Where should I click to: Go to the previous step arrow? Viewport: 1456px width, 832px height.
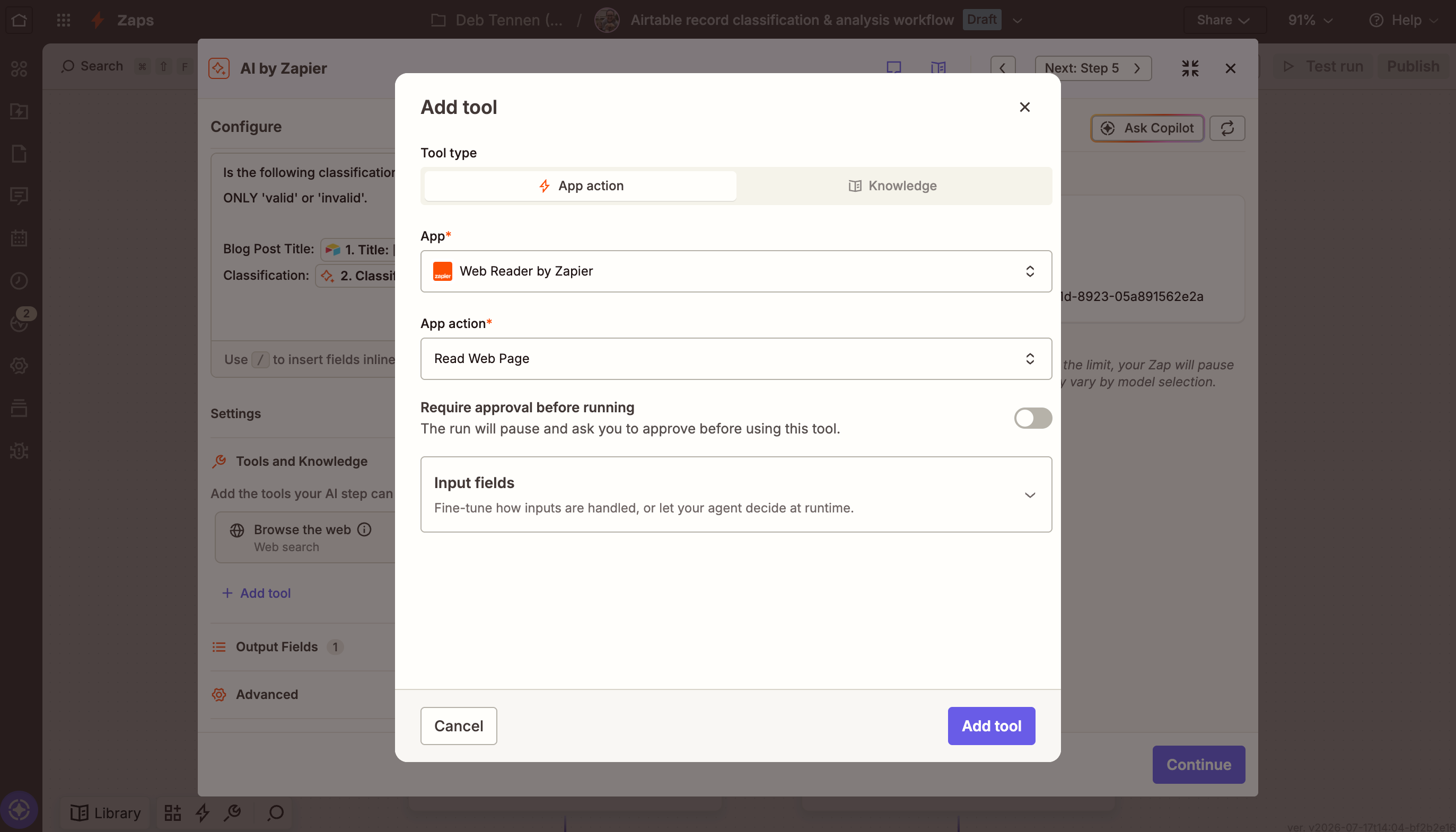coord(1003,68)
